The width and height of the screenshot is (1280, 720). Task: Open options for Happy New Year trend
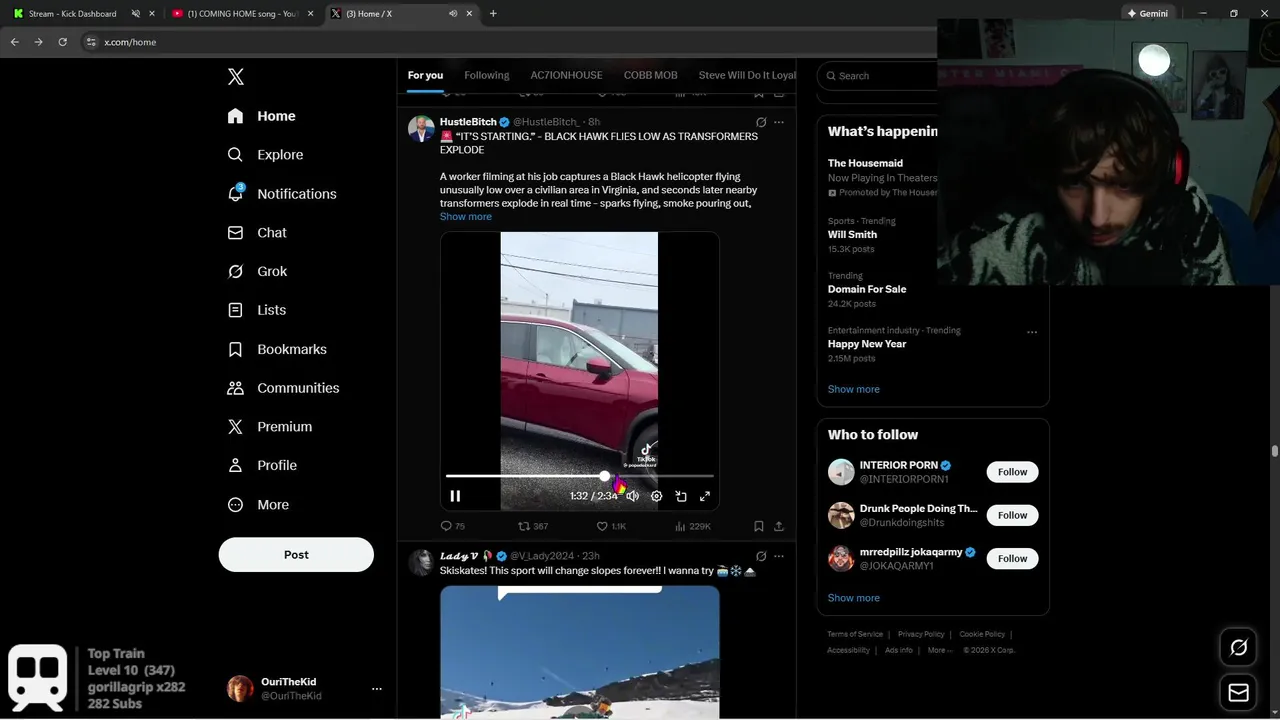[x=1032, y=332]
